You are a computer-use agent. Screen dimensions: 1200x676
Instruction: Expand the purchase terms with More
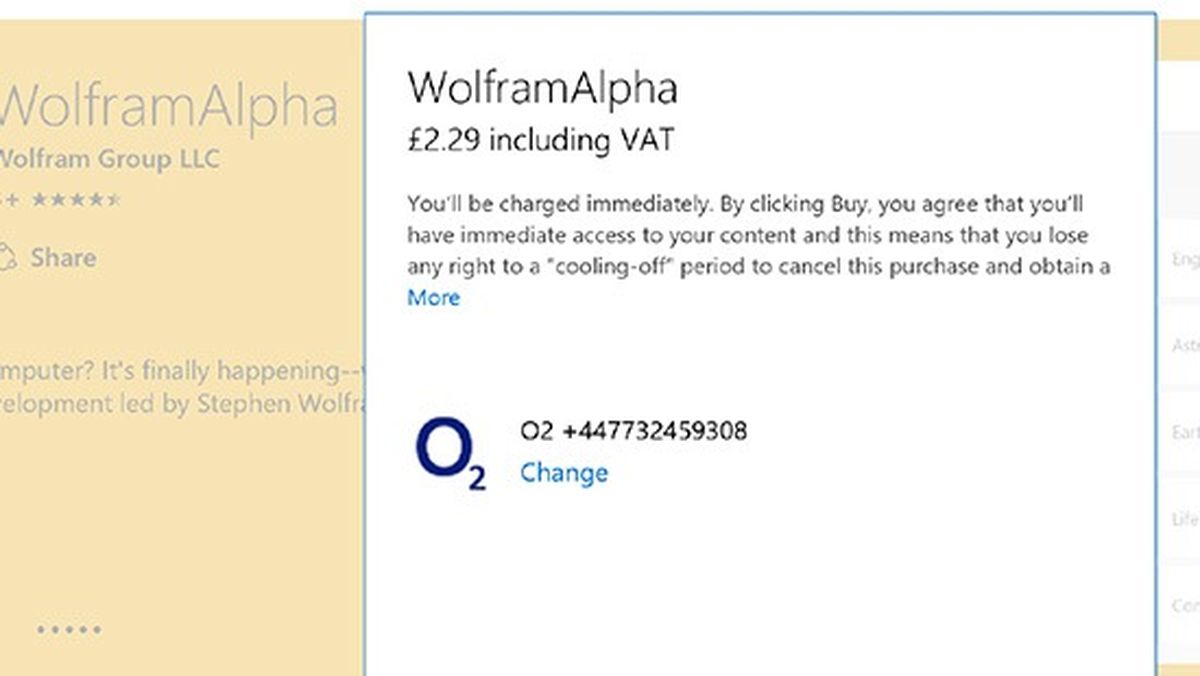(x=433, y=298)
